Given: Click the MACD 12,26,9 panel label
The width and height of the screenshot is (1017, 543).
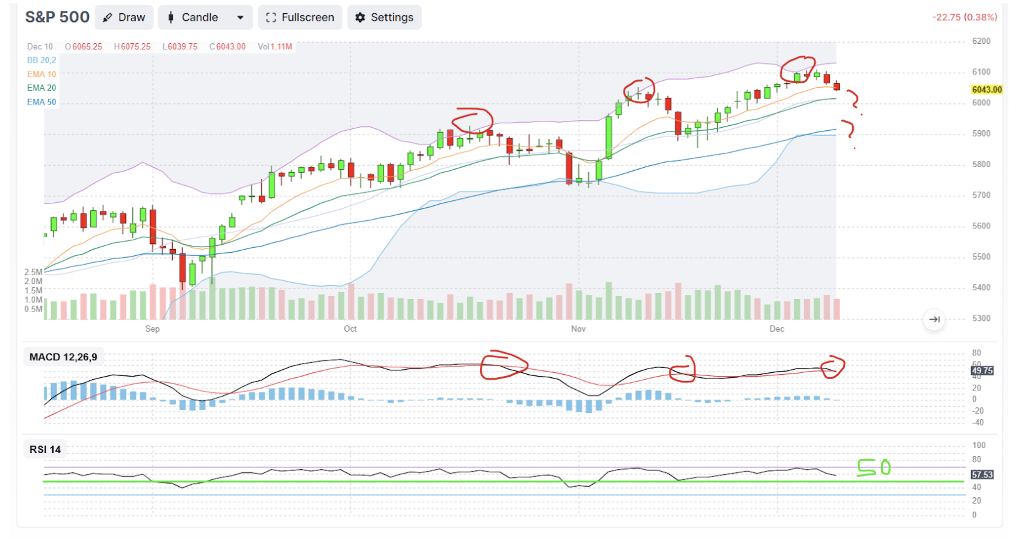Looking at the screenshot, I should tap(63, 357).
